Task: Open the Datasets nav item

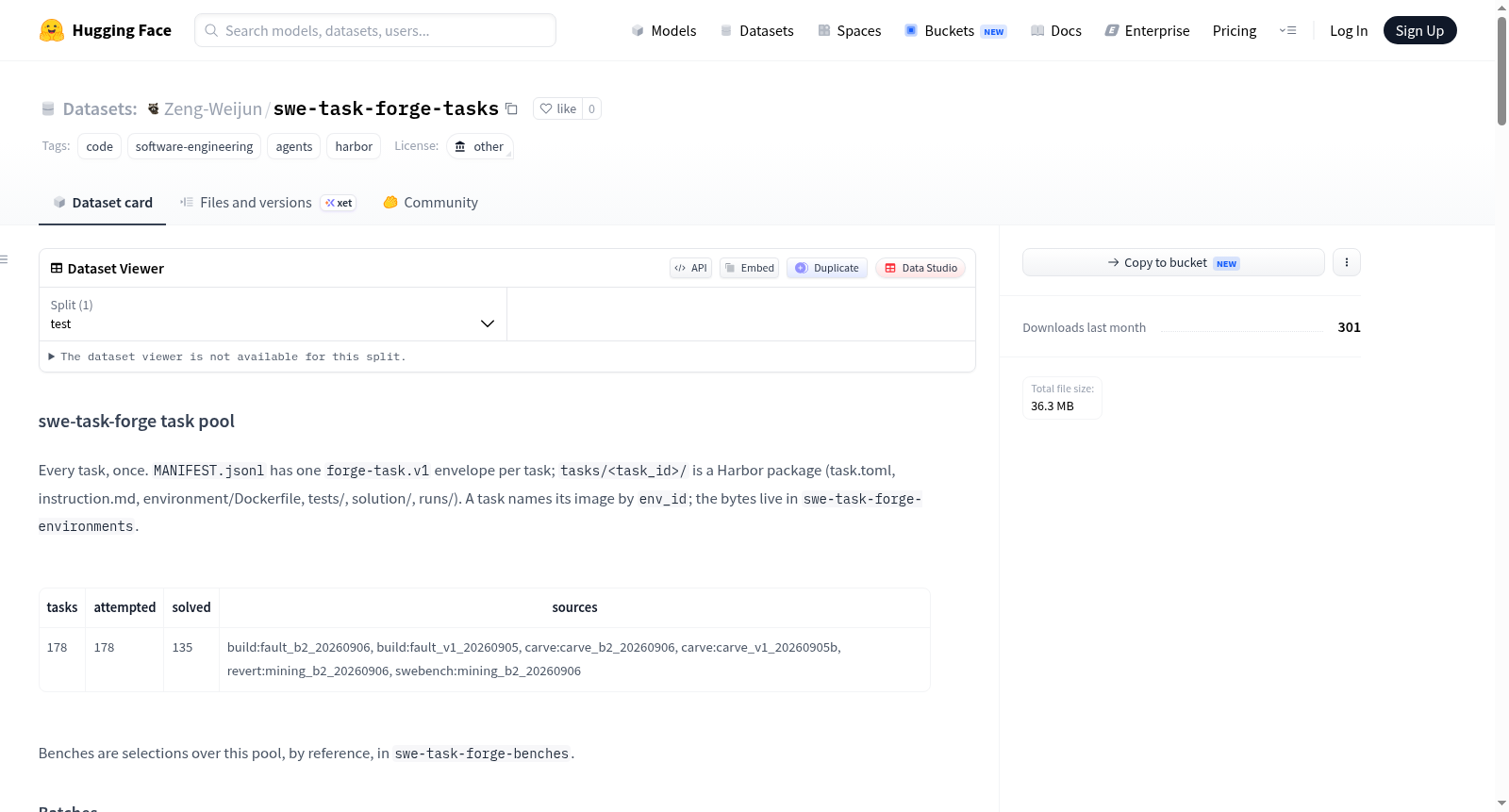Action: [x=757, y=30]
